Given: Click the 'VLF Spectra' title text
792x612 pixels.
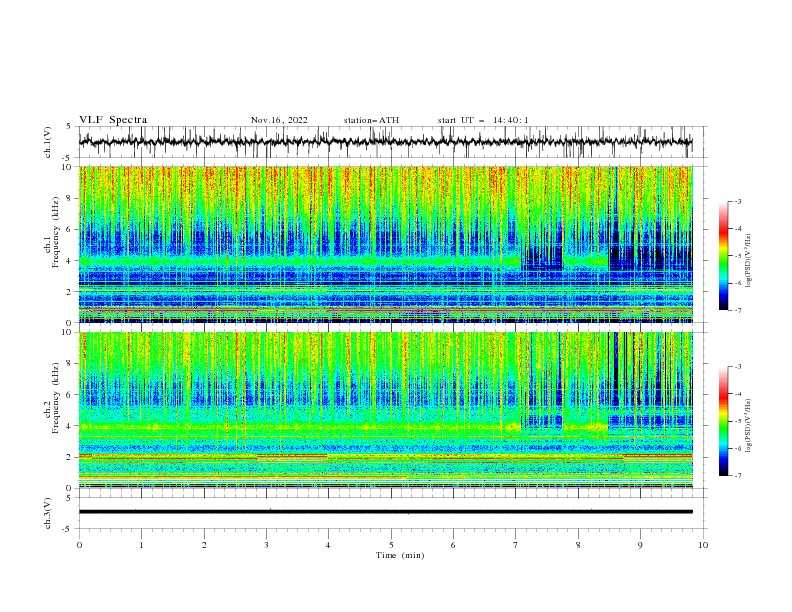Looking at the screenshot, I should [x=113, y=120].
